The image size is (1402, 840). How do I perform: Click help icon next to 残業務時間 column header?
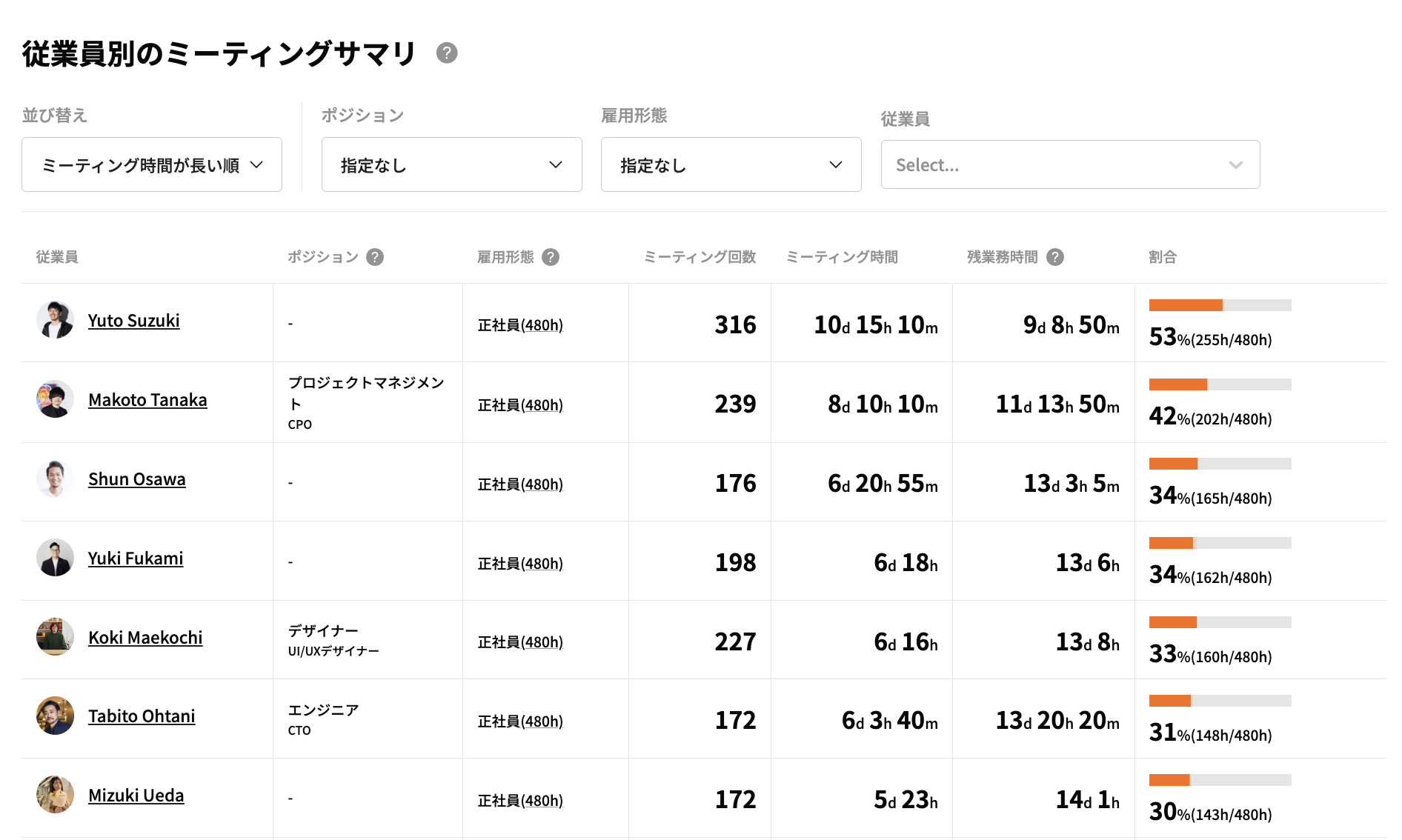pos(1054,257)
